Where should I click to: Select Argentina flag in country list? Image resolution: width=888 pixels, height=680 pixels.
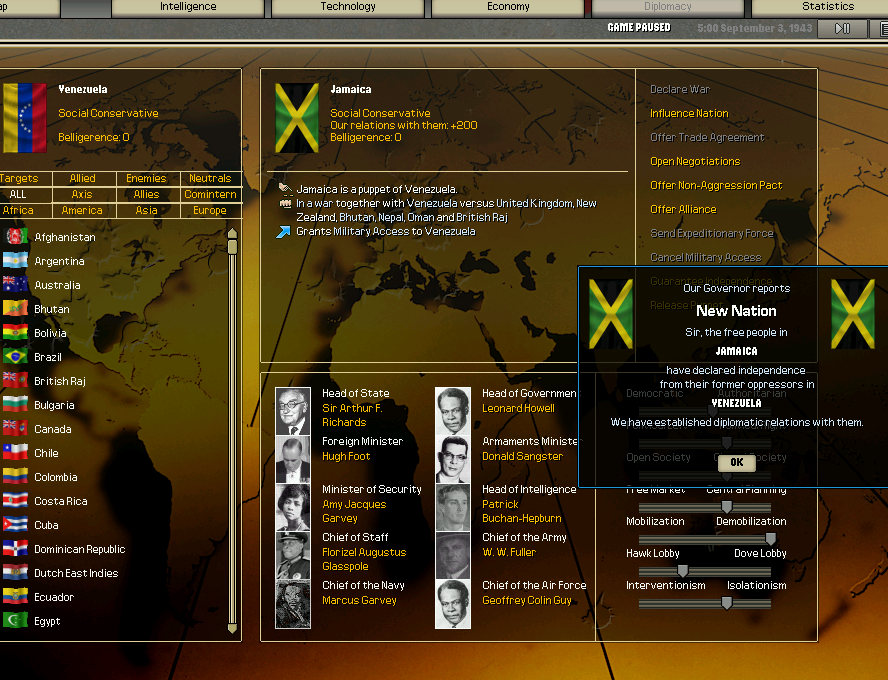15,260
